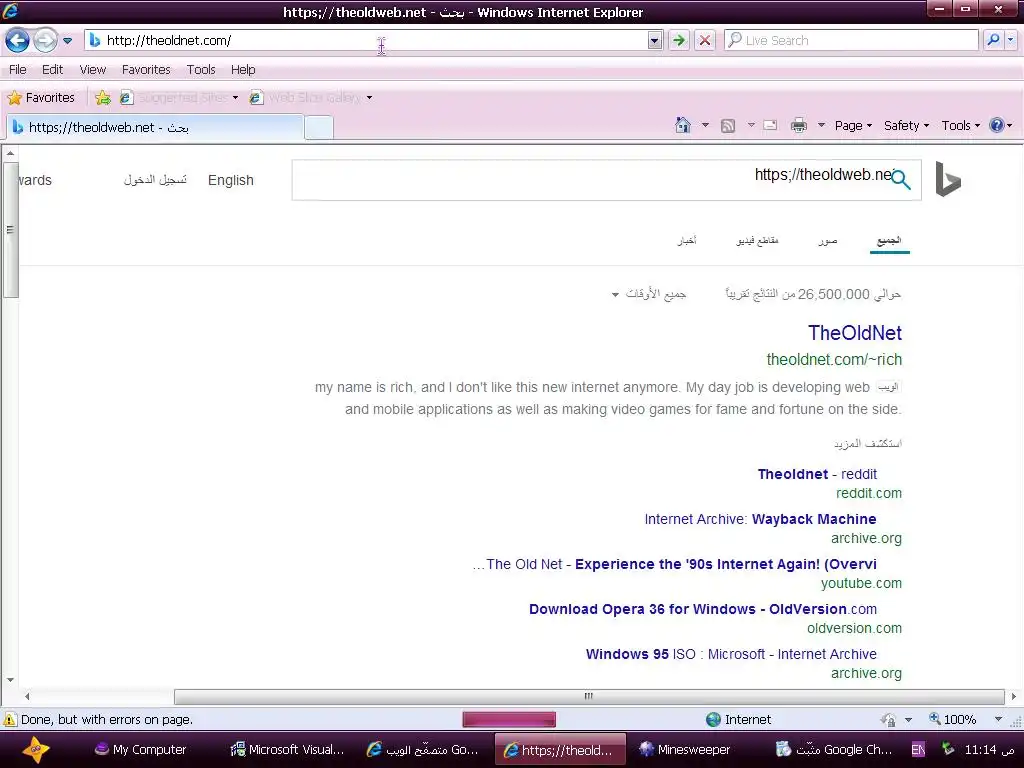Open the Safety command menu
Screen dimensions: 1024x768
point(906,125)
